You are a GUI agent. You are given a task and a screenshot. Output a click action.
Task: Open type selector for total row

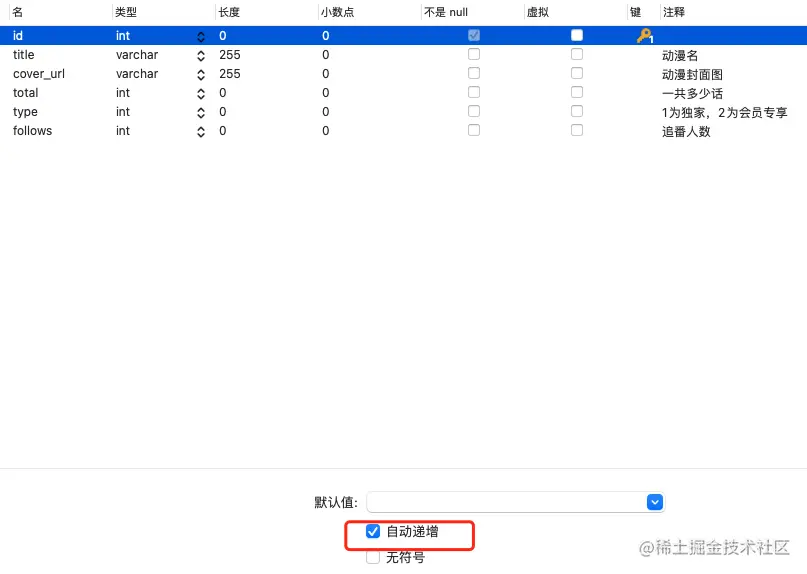(201, 94)
